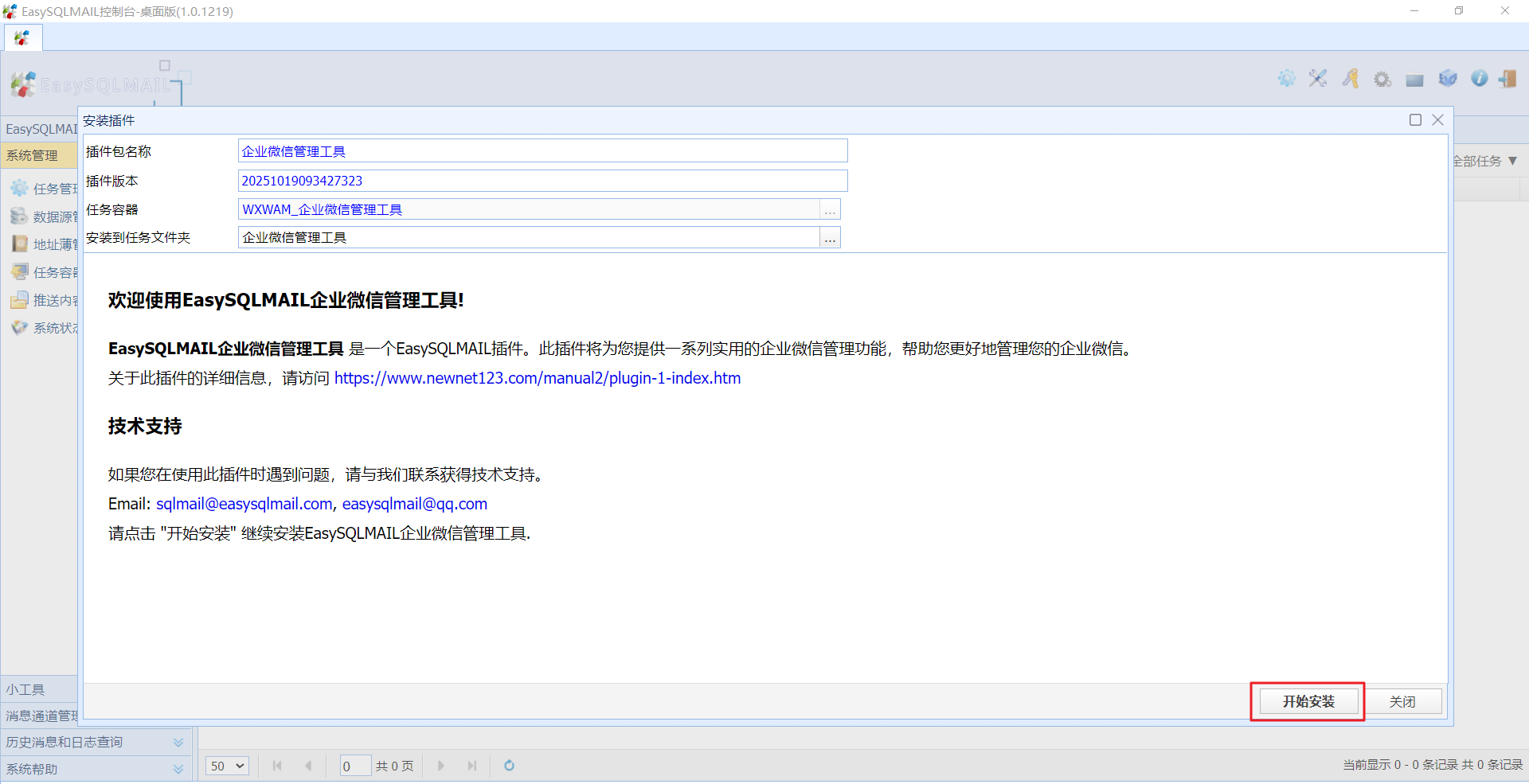Expand the 系统帮助 panel
Screen dimensions: 1529x784
pos(178,769)
